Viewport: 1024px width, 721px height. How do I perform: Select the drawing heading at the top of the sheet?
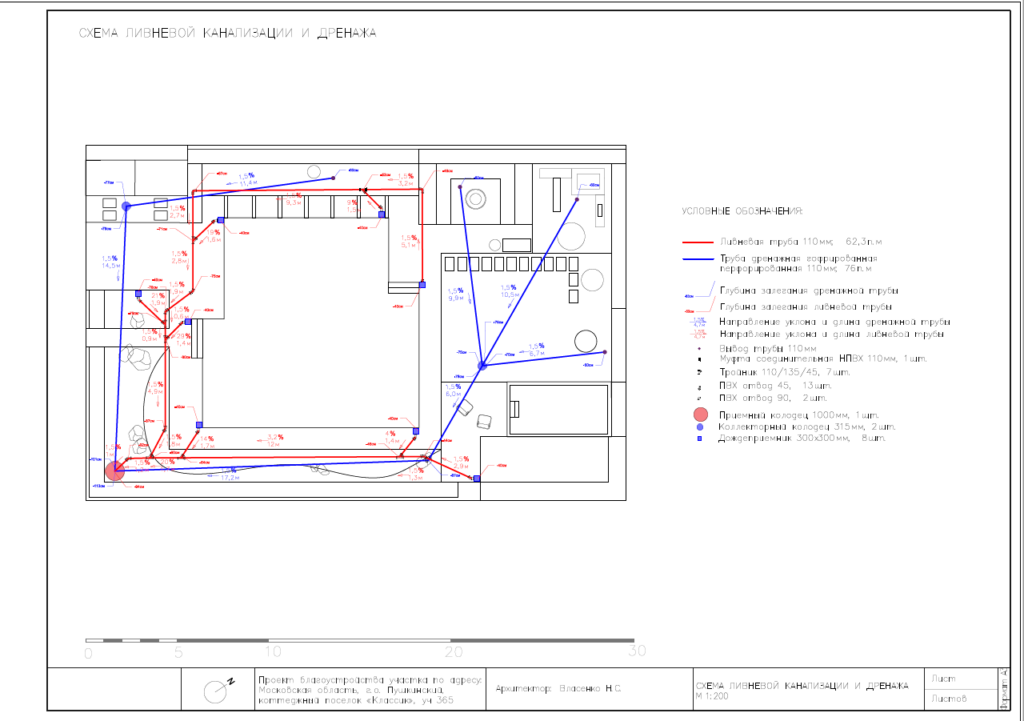228,33
